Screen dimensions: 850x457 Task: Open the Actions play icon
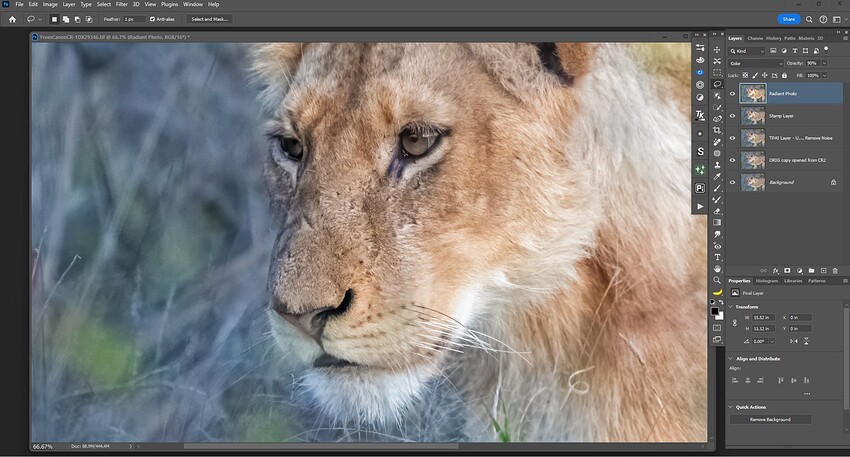coord(700,207)
